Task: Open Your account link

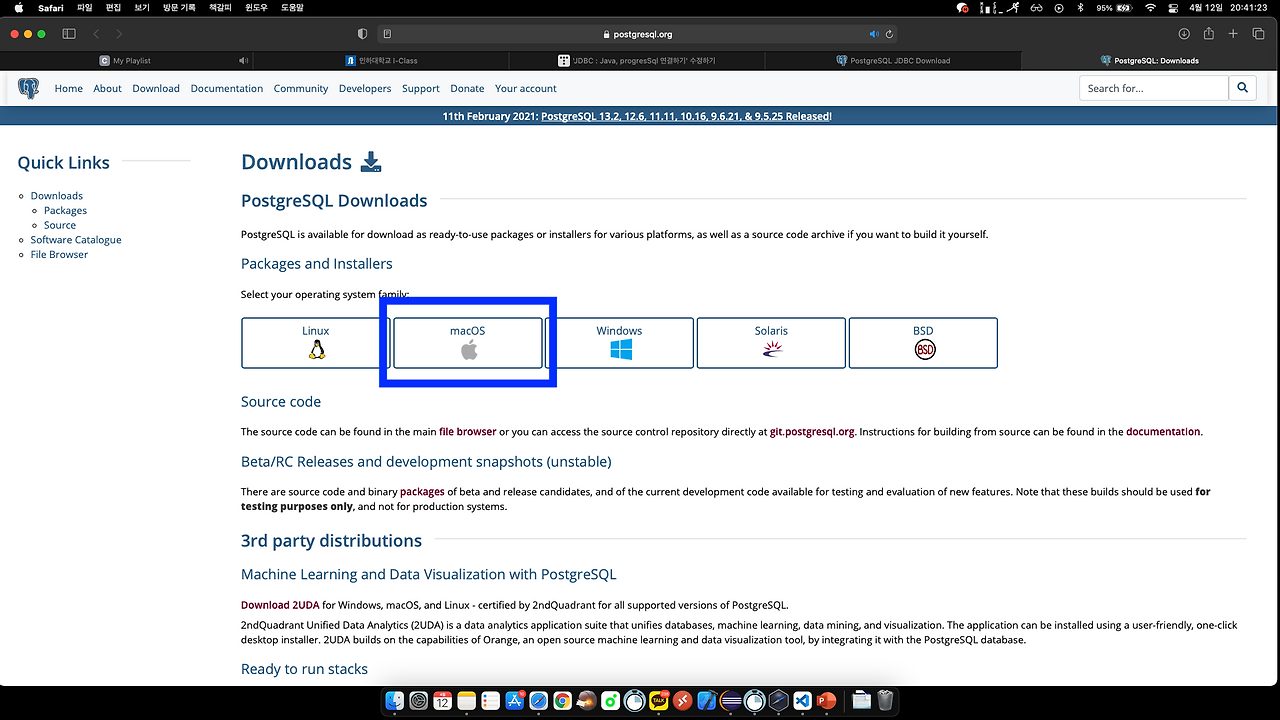Action: pos(526,88)
